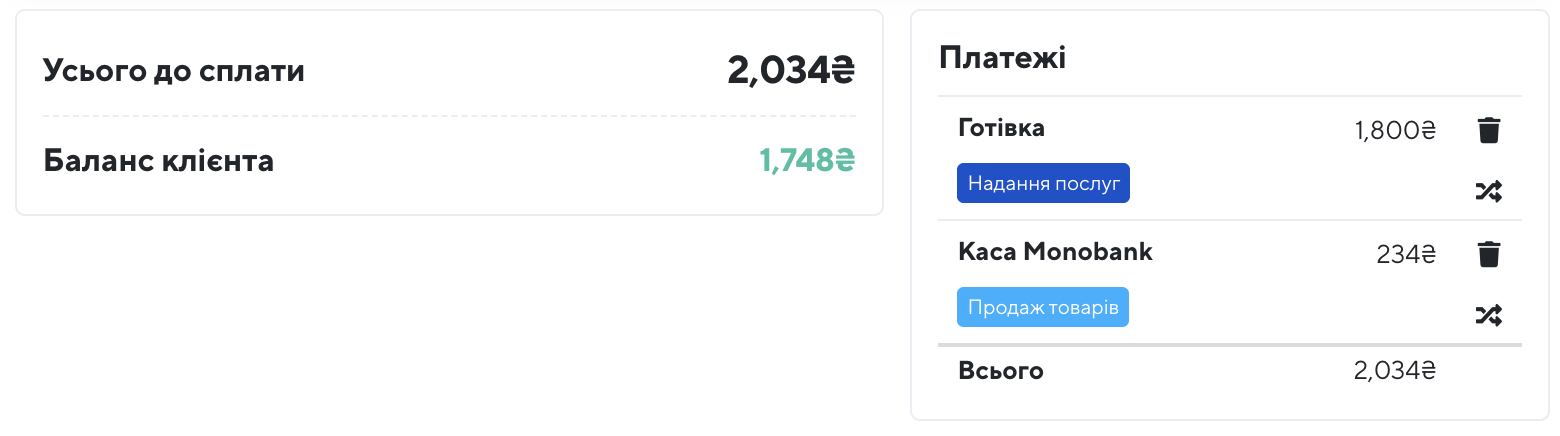This screenshot has height=436, width=1560.
Task: Click the bold 2,034₴ amount due
Action: (x=791, y=72)
